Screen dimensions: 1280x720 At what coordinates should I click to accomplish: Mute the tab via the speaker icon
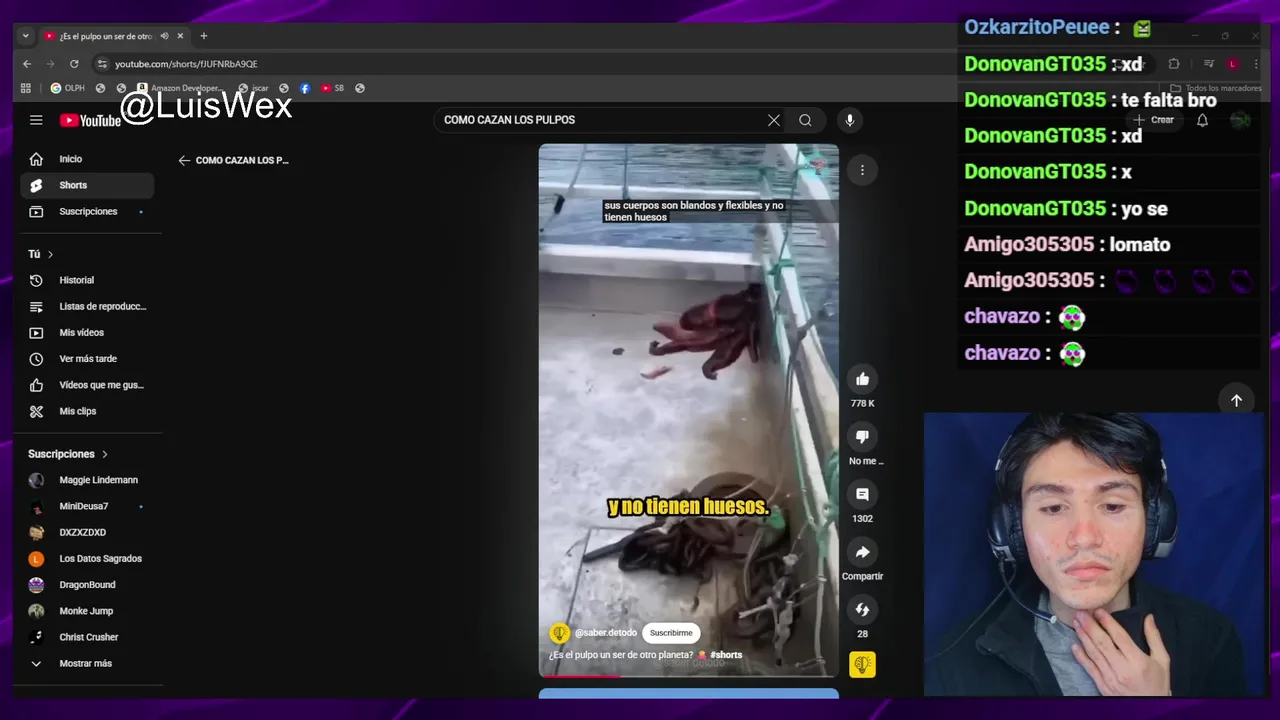coord(164,36)
